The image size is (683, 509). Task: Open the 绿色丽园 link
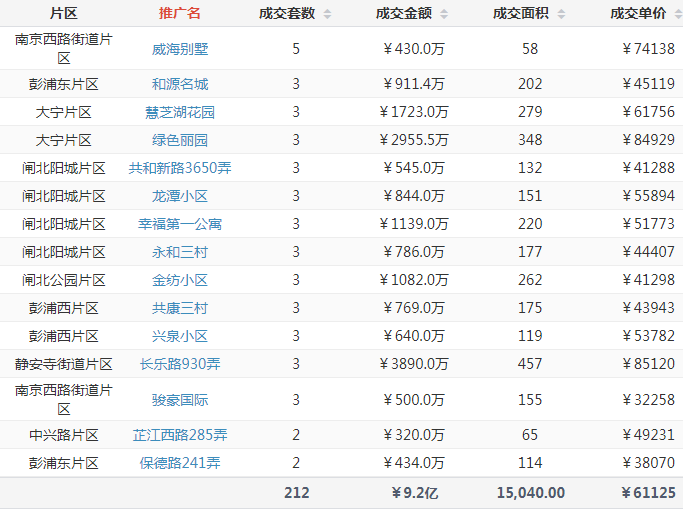point(180,140)
